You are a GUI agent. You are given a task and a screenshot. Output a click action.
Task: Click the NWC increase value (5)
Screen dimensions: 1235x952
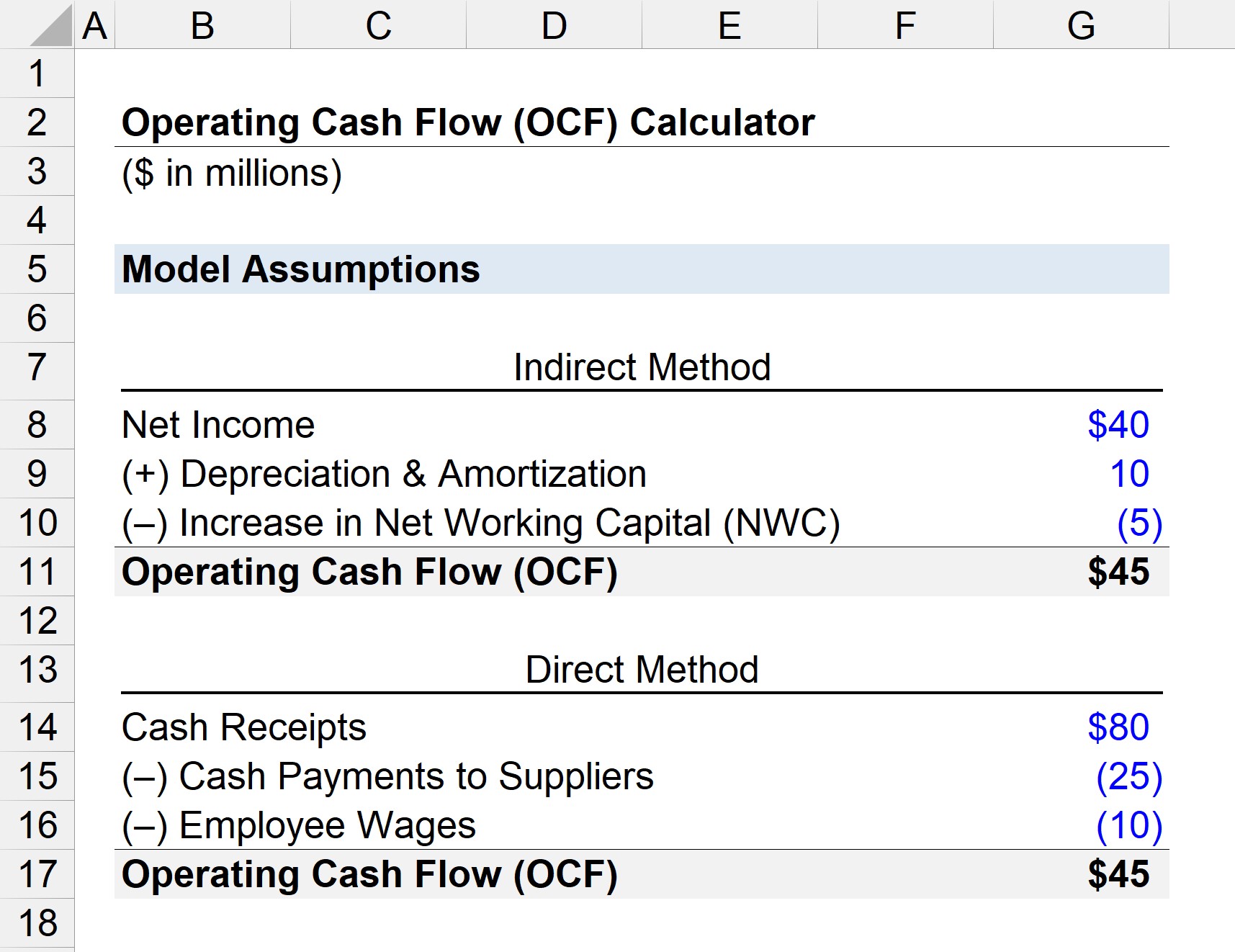[x=1139, y=523]
